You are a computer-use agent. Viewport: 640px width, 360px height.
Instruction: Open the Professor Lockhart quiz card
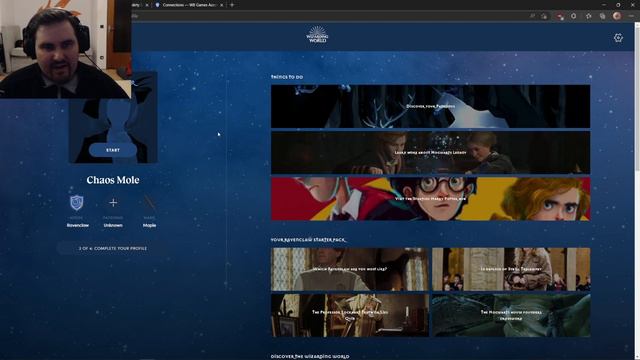coord(350,315)
